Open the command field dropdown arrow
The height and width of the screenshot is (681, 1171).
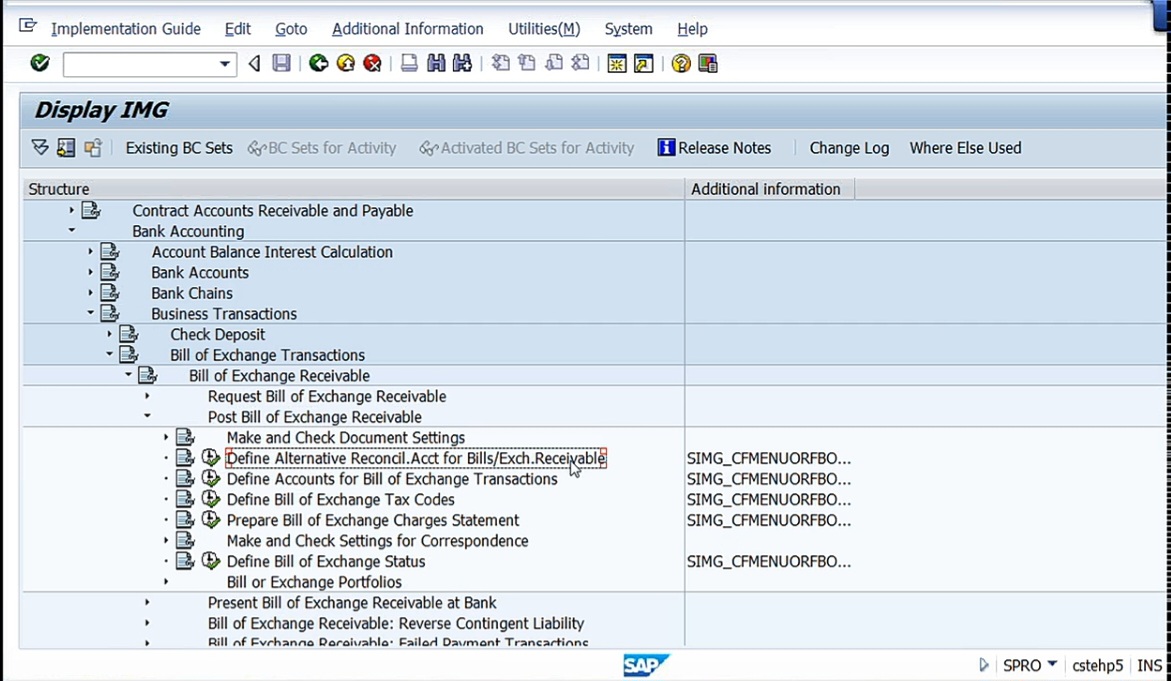pyautogui.click(x=224, y=64)
